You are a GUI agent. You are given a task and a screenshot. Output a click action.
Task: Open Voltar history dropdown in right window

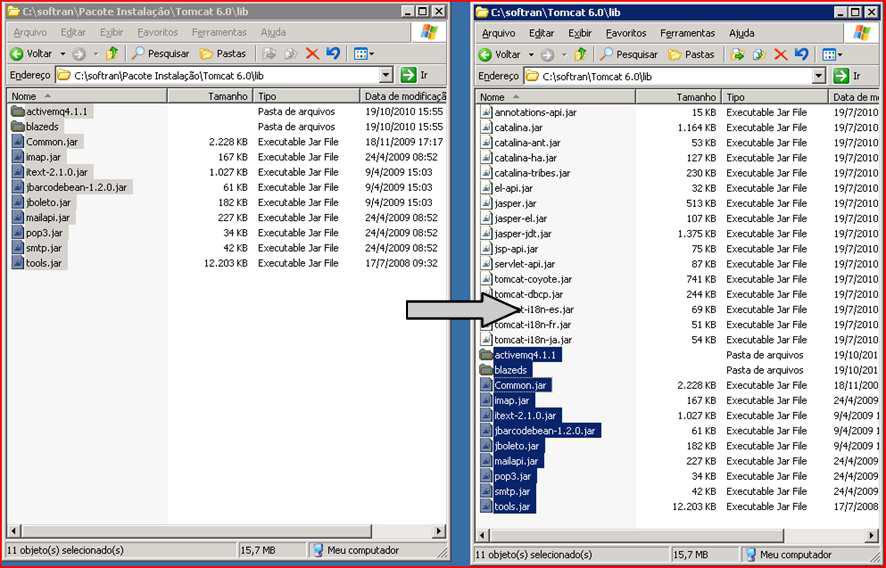[531, 55]
